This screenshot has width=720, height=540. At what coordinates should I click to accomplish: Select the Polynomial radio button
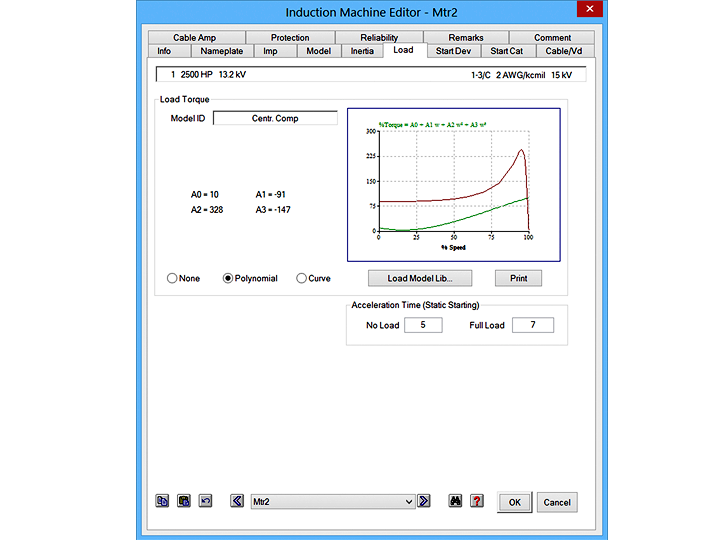pos(228,279)
